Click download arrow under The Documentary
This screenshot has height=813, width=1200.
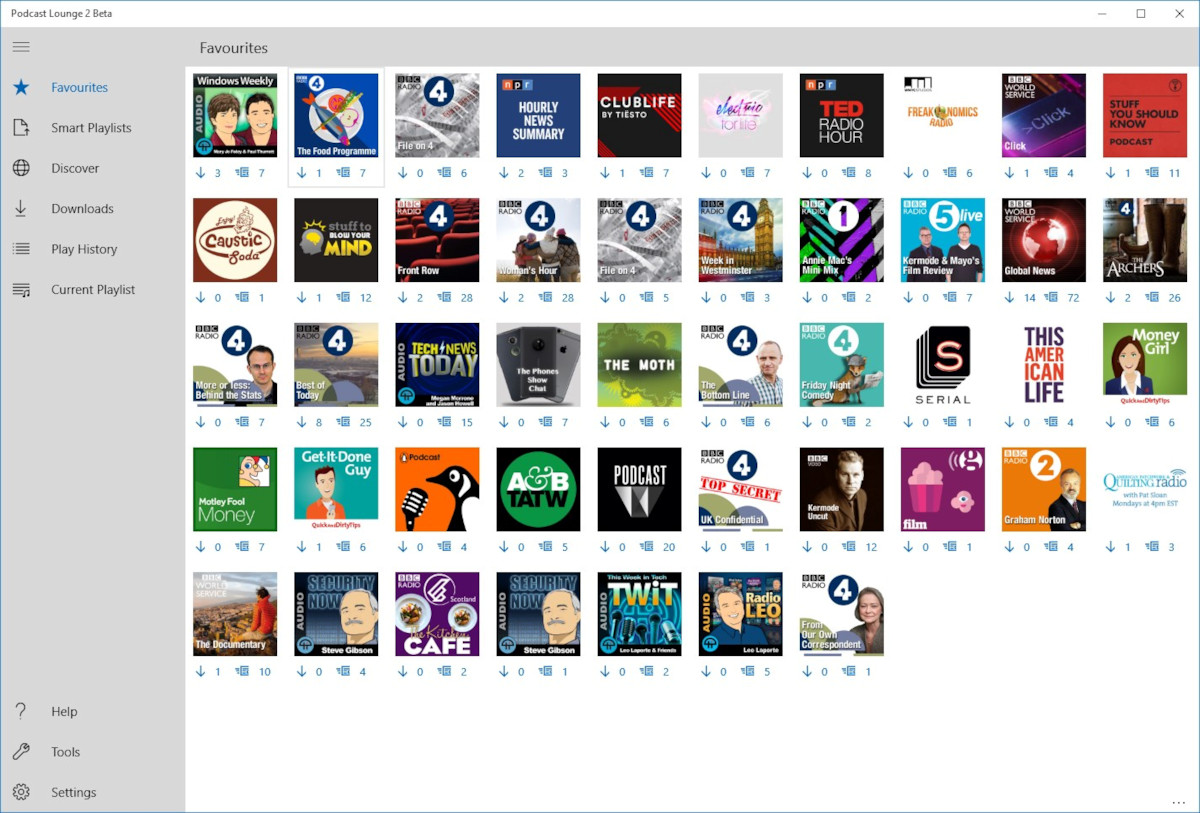point(202,672)
